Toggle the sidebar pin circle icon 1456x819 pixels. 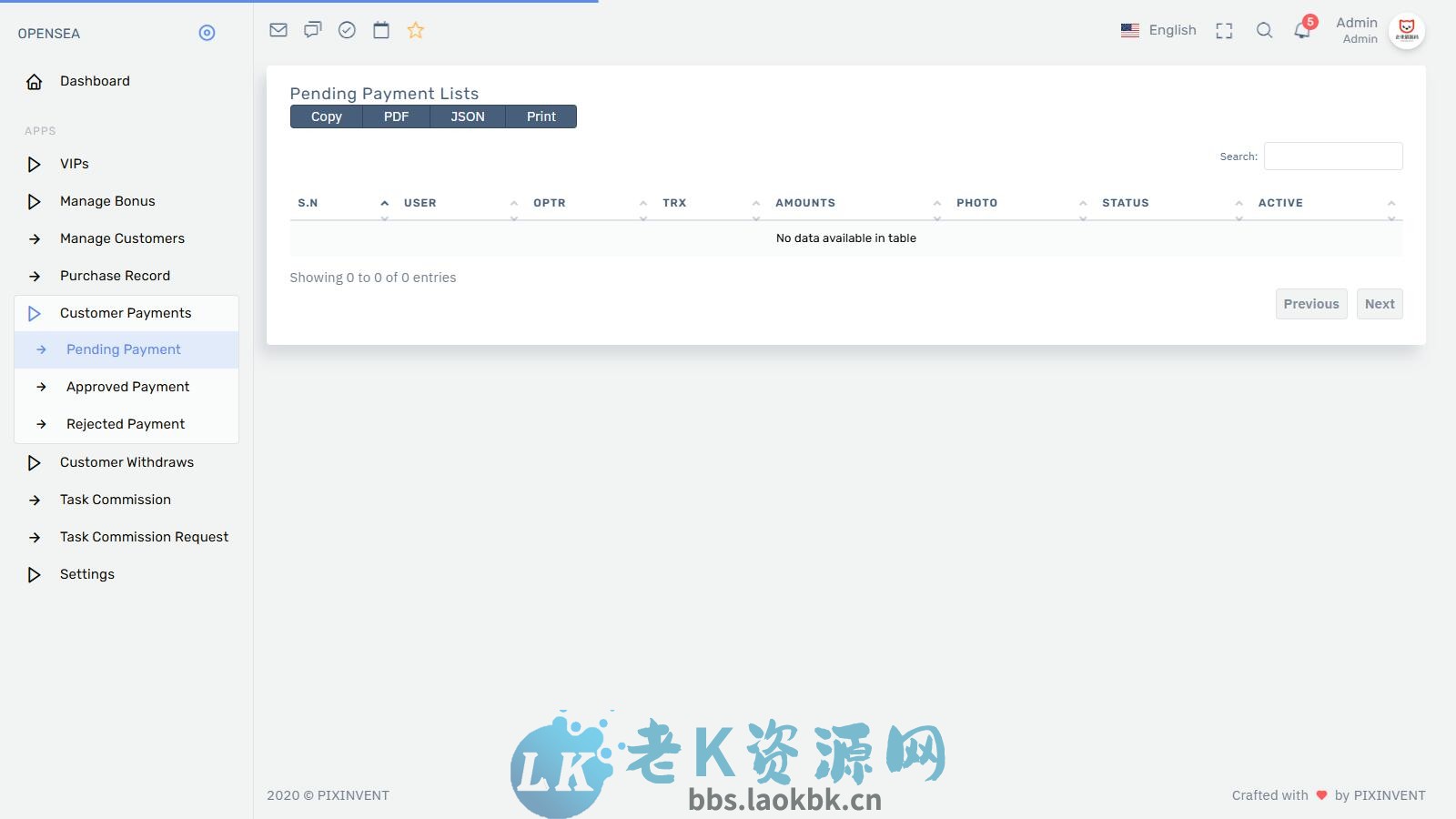point(207,33)
